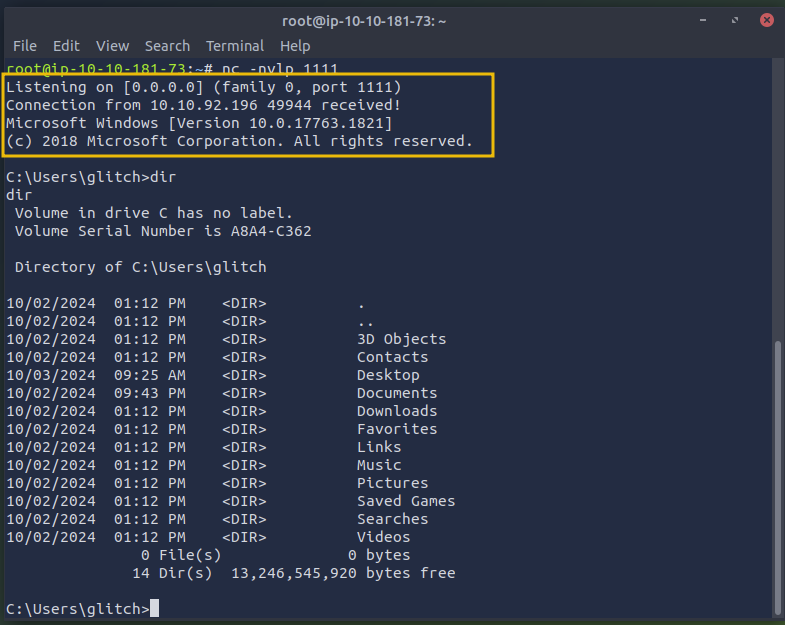
Task: Click the 'C:\Users\glitch>dir' command line
Action: pos(91,177)
